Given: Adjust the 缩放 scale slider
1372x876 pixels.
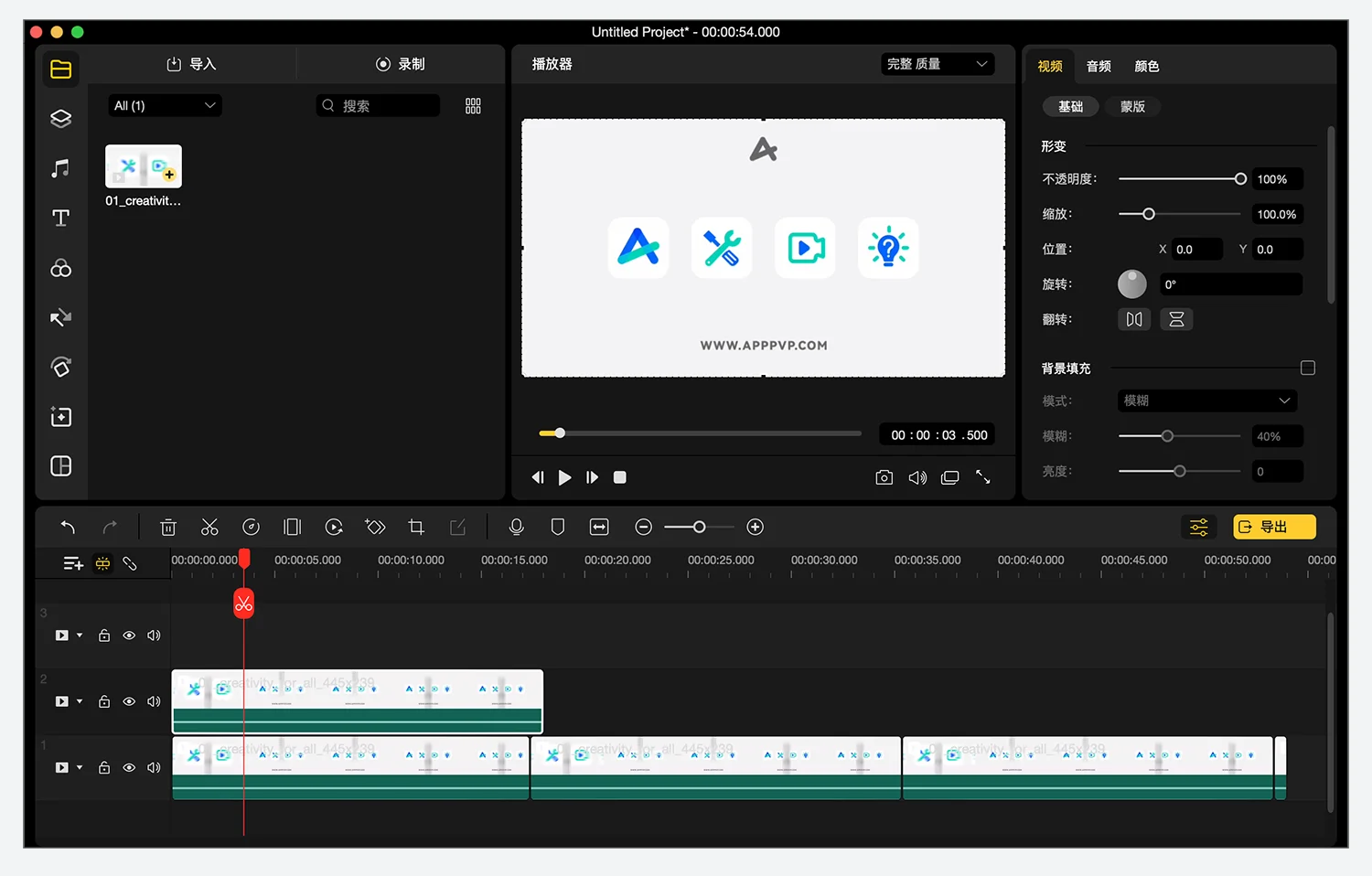Looking at the screenshot, I should click(1180, 214).
